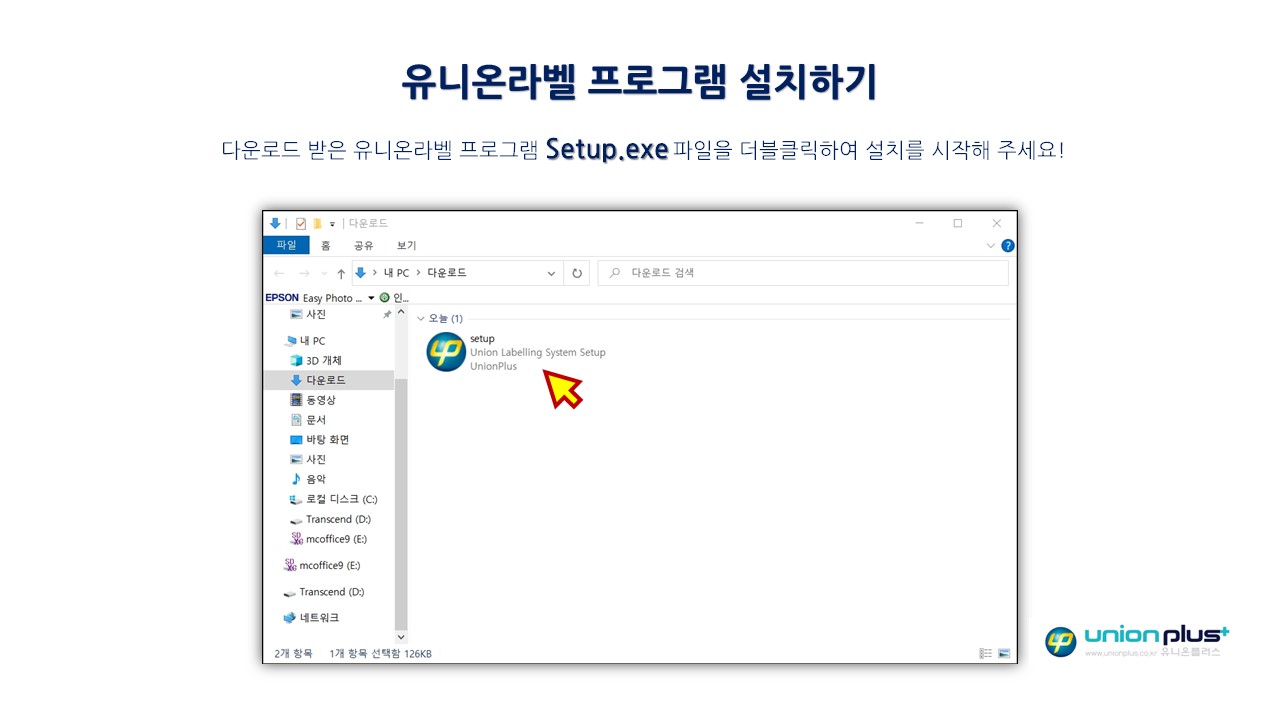The image size is (1280, 720).
Task: Open the 파일 menu tab
Action: click(286, 245)
